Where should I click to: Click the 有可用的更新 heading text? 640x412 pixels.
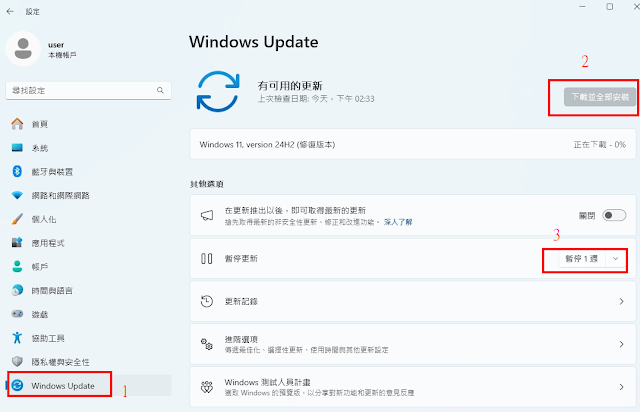click(290, 85)
